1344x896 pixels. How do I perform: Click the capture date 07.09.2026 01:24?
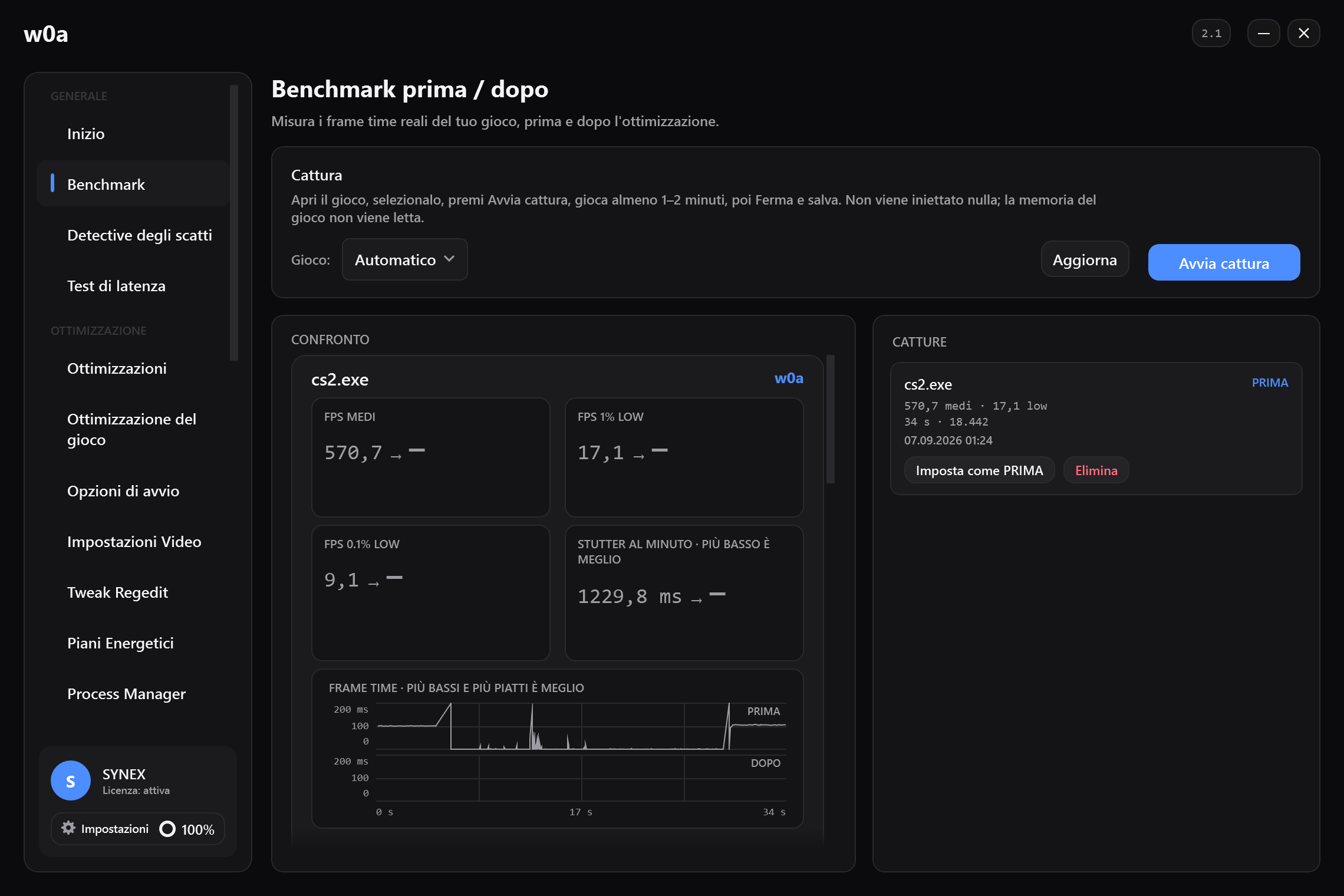click(x=948, y=440)
